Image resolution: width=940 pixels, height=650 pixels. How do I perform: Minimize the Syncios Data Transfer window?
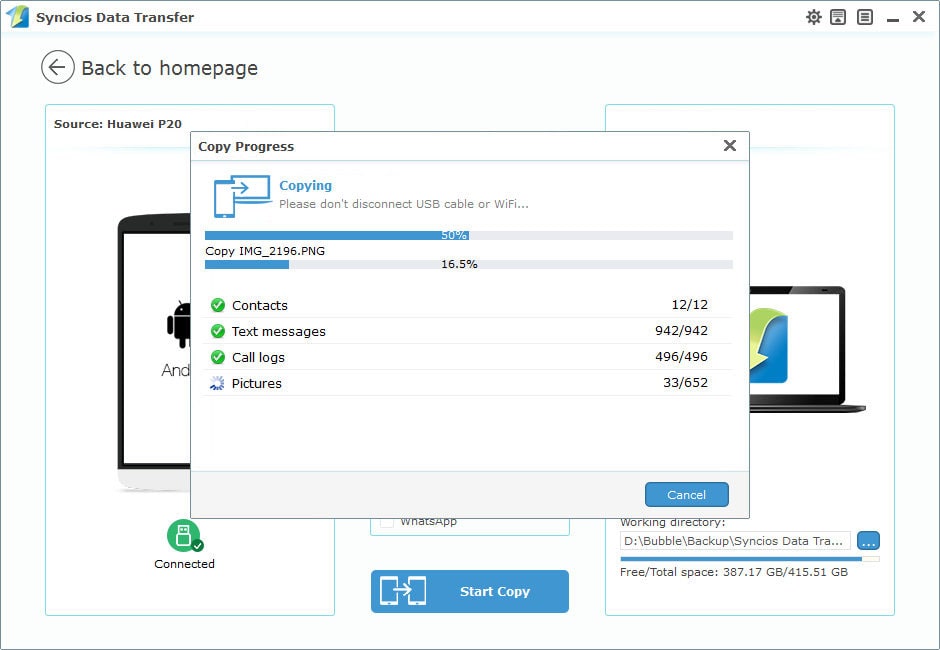click(893, 20)
